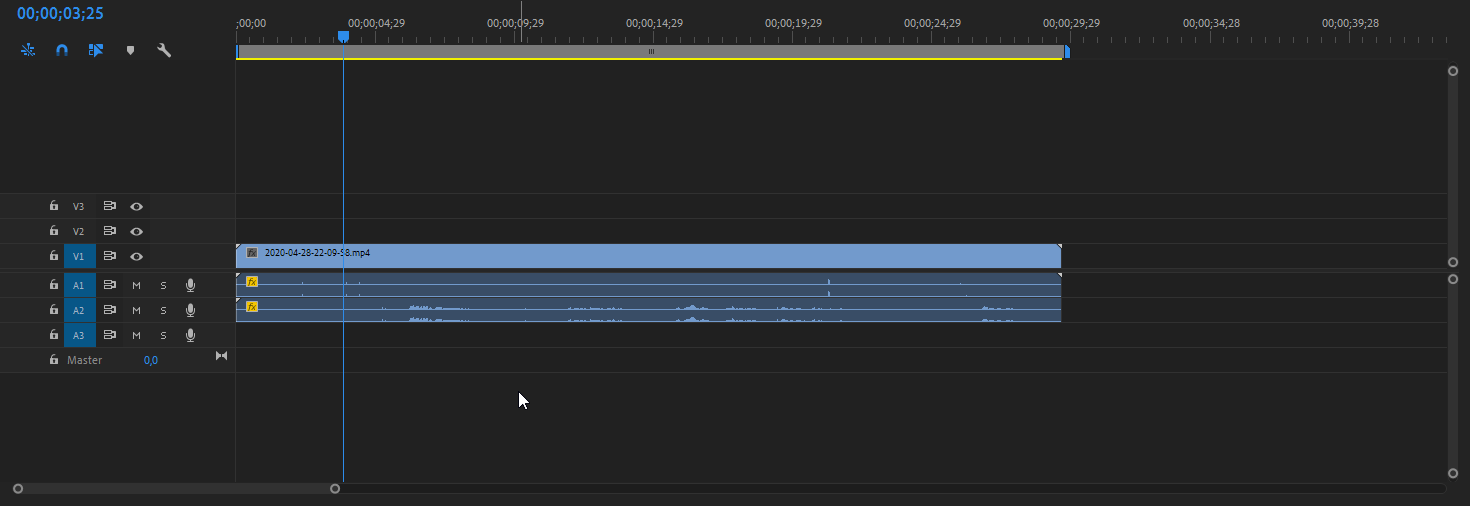1470x506 pixels.
Task: Click the Linked Selection icon
Action: click(x=96, y=50)
